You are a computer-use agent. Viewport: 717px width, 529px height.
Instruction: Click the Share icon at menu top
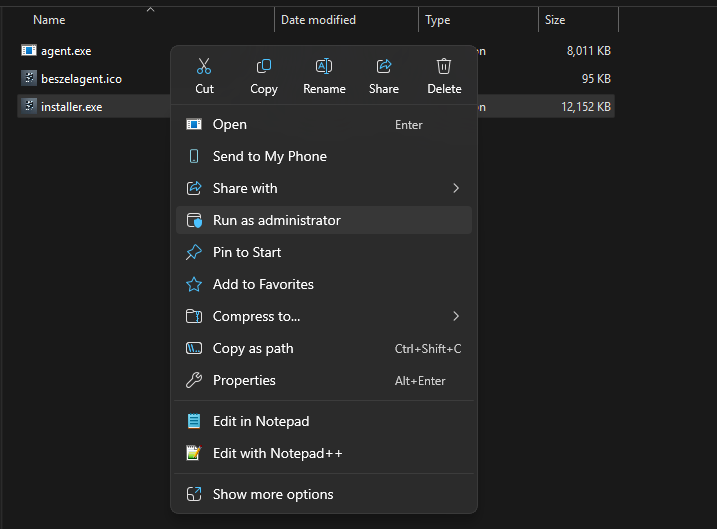coord(384,67)
